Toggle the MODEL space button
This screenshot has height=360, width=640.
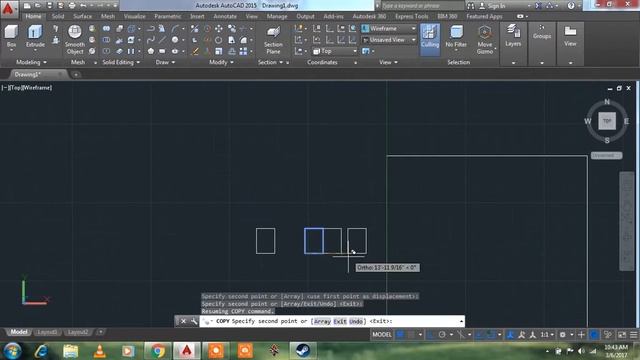[382, 335]
